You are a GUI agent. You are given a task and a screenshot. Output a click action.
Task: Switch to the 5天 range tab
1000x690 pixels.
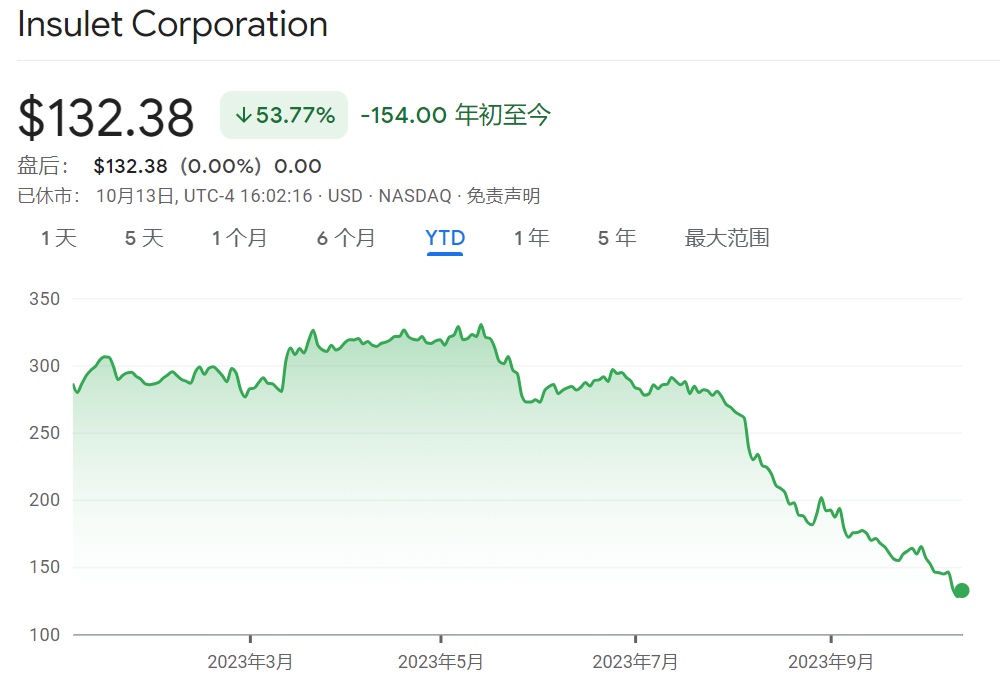(144, 238)
